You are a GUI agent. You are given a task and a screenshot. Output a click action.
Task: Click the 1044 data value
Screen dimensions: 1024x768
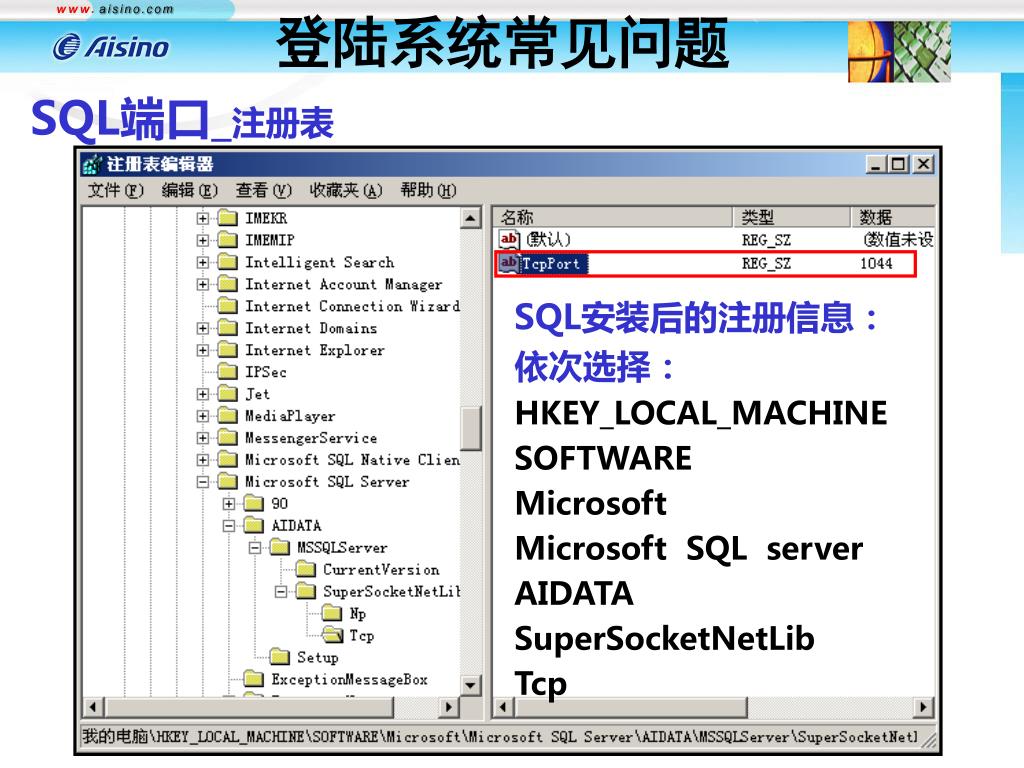[x=876, y=263]
